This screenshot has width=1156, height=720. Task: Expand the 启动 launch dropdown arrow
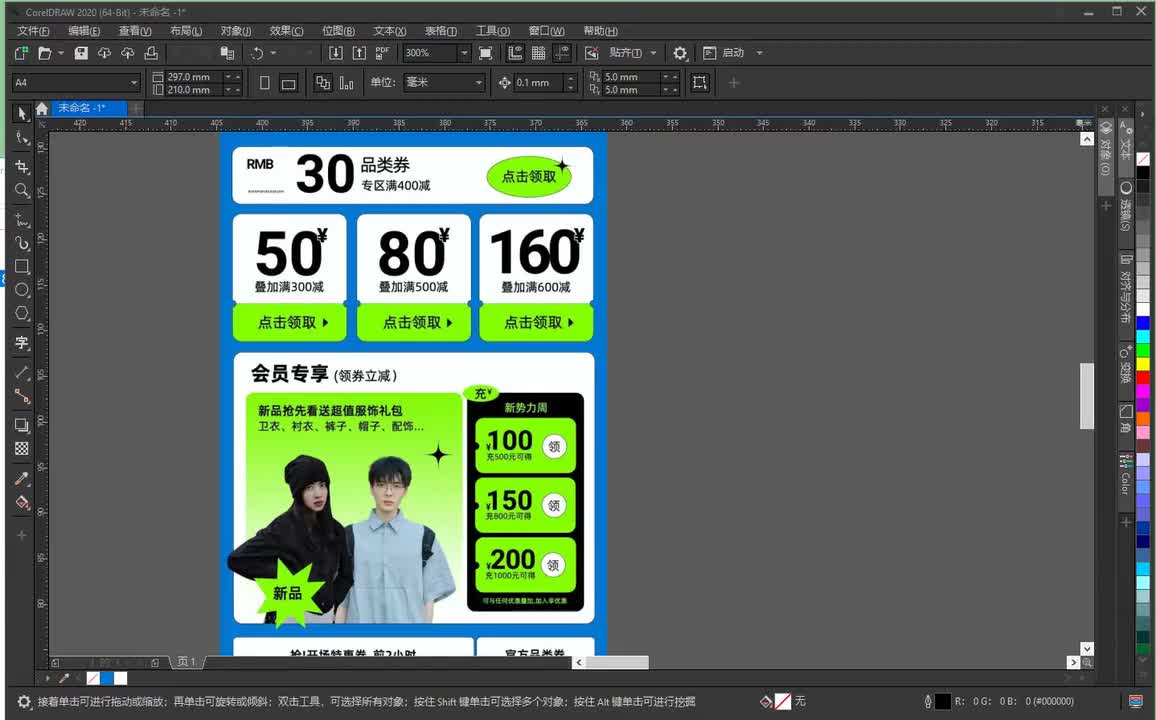(759, 53)
